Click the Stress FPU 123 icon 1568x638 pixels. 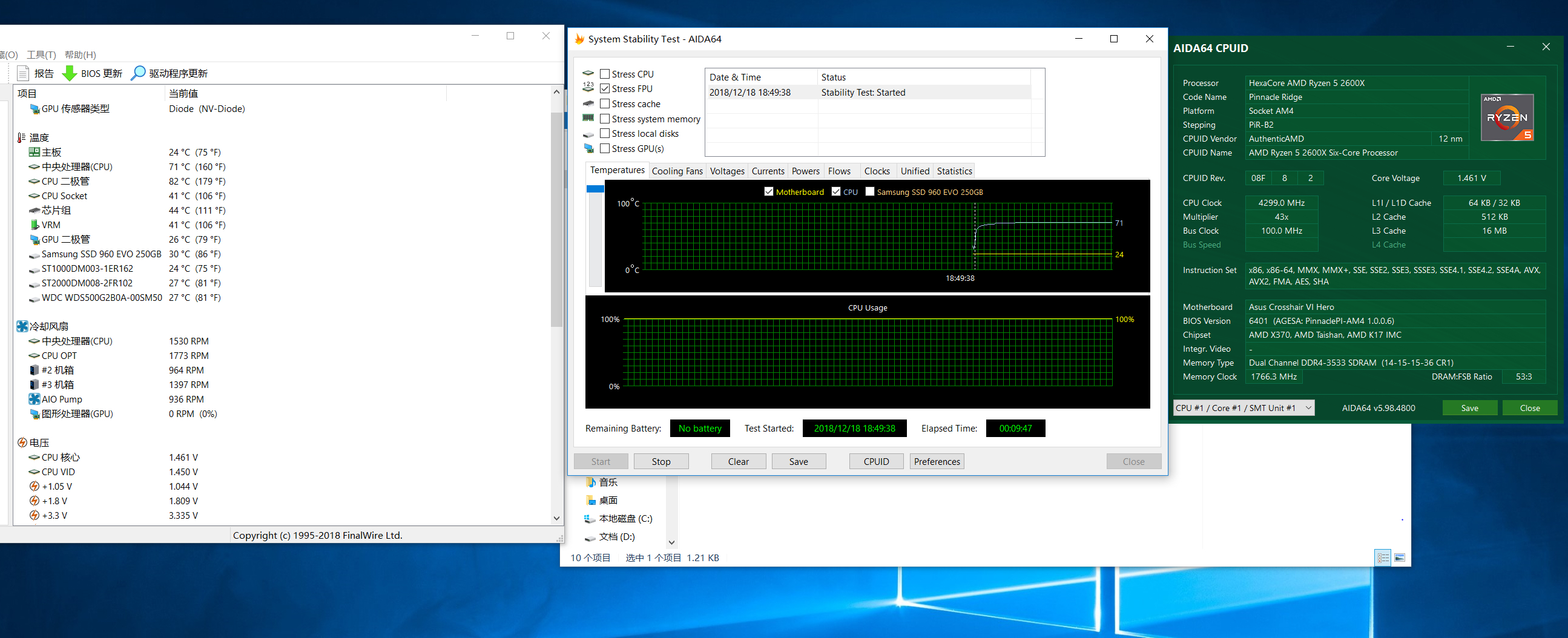point(588,88)
